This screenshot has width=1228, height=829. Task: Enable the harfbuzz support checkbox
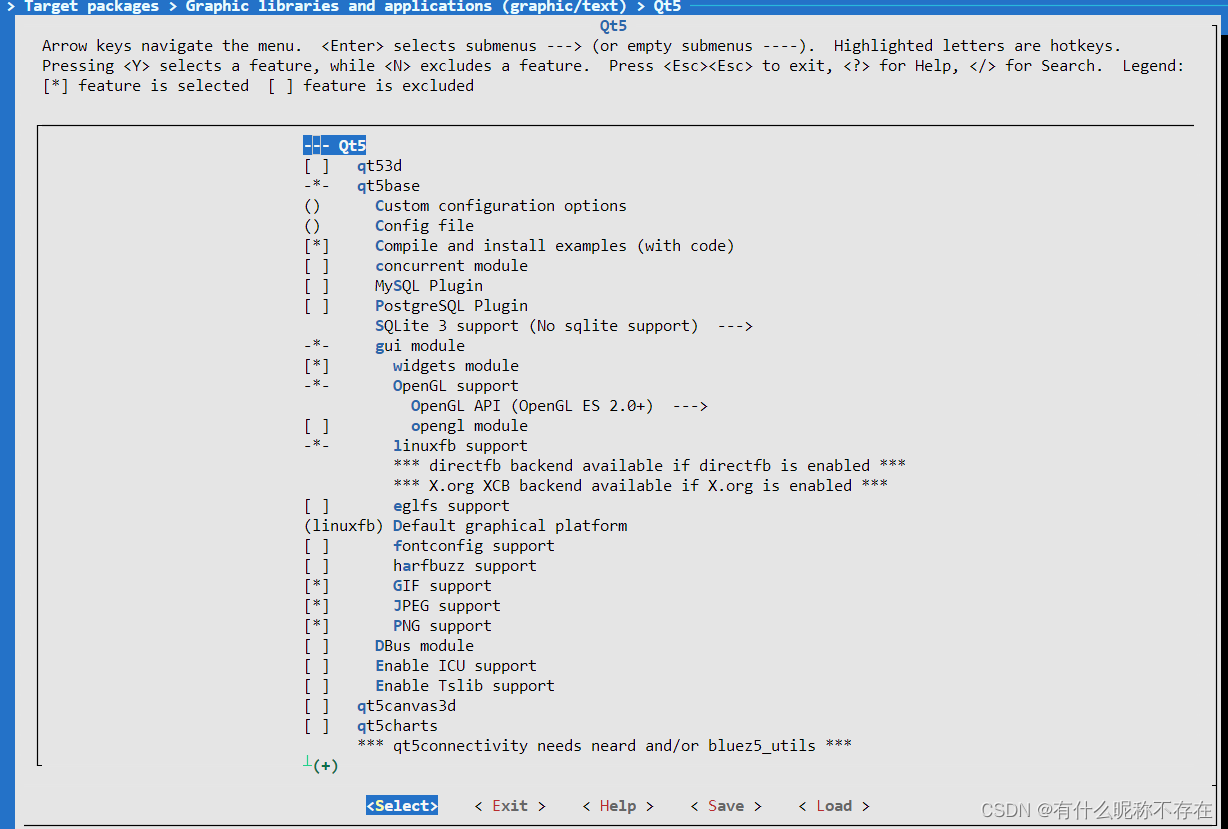coord(316,566)
